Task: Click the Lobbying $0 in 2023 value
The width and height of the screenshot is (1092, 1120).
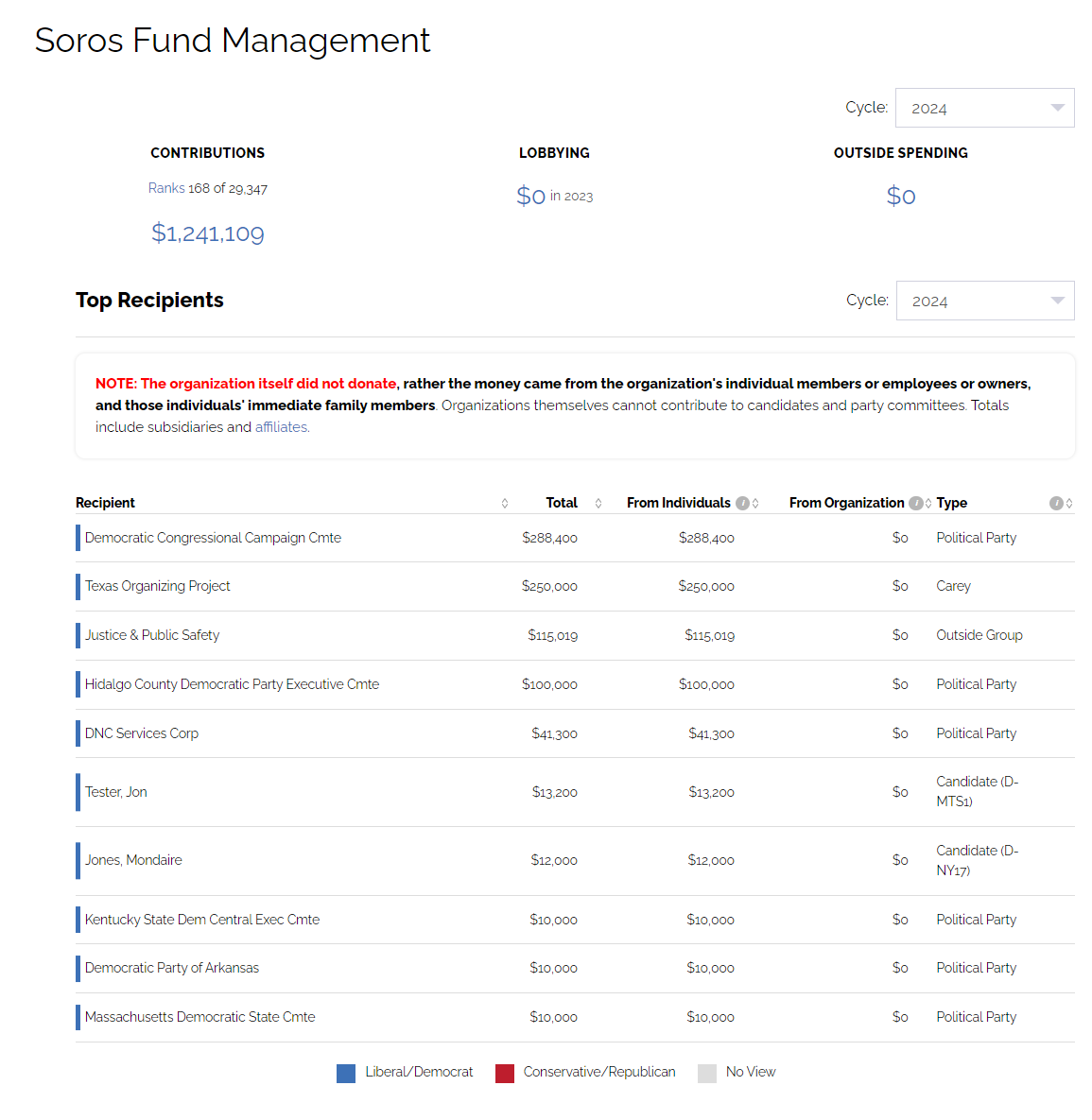Action: (x=555, y=195)
